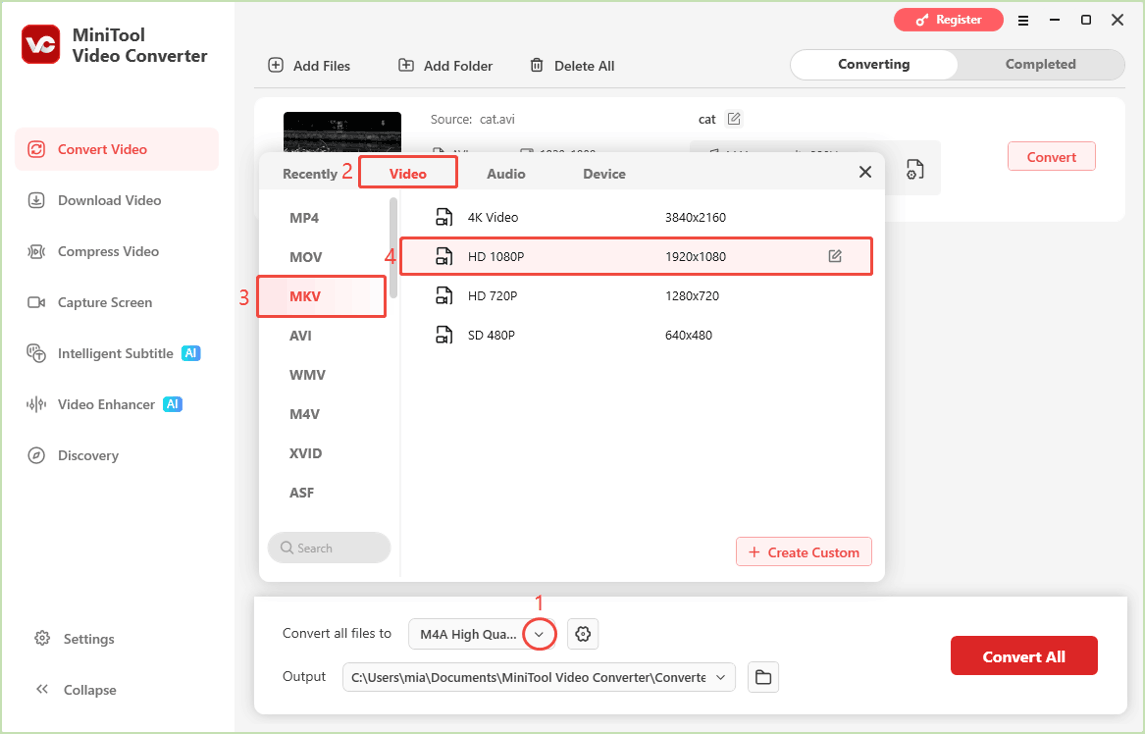
Task: Select the 640x480 resolution text
Action: (x=689, y=335)
